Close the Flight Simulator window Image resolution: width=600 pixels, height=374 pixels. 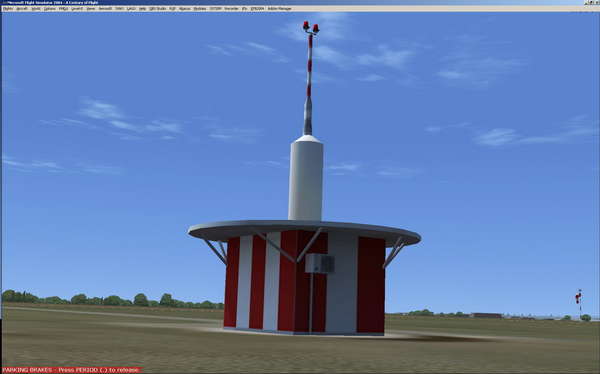tap(596, 2)
